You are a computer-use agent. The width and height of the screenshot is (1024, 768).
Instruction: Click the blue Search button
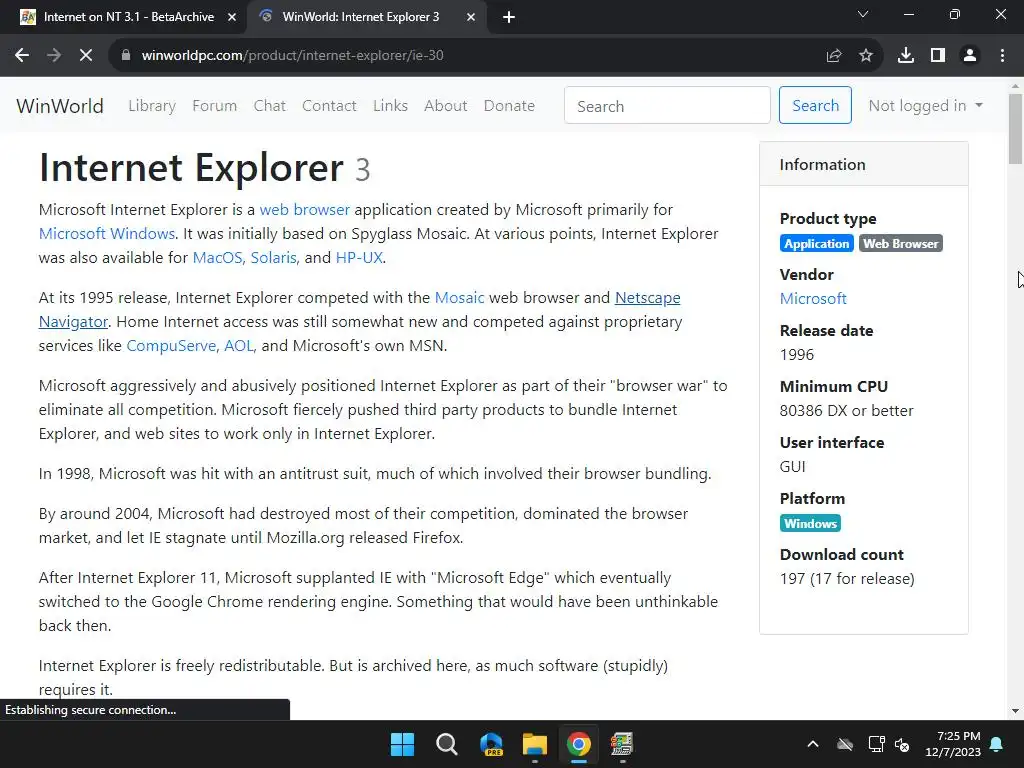tap(815, 105)
